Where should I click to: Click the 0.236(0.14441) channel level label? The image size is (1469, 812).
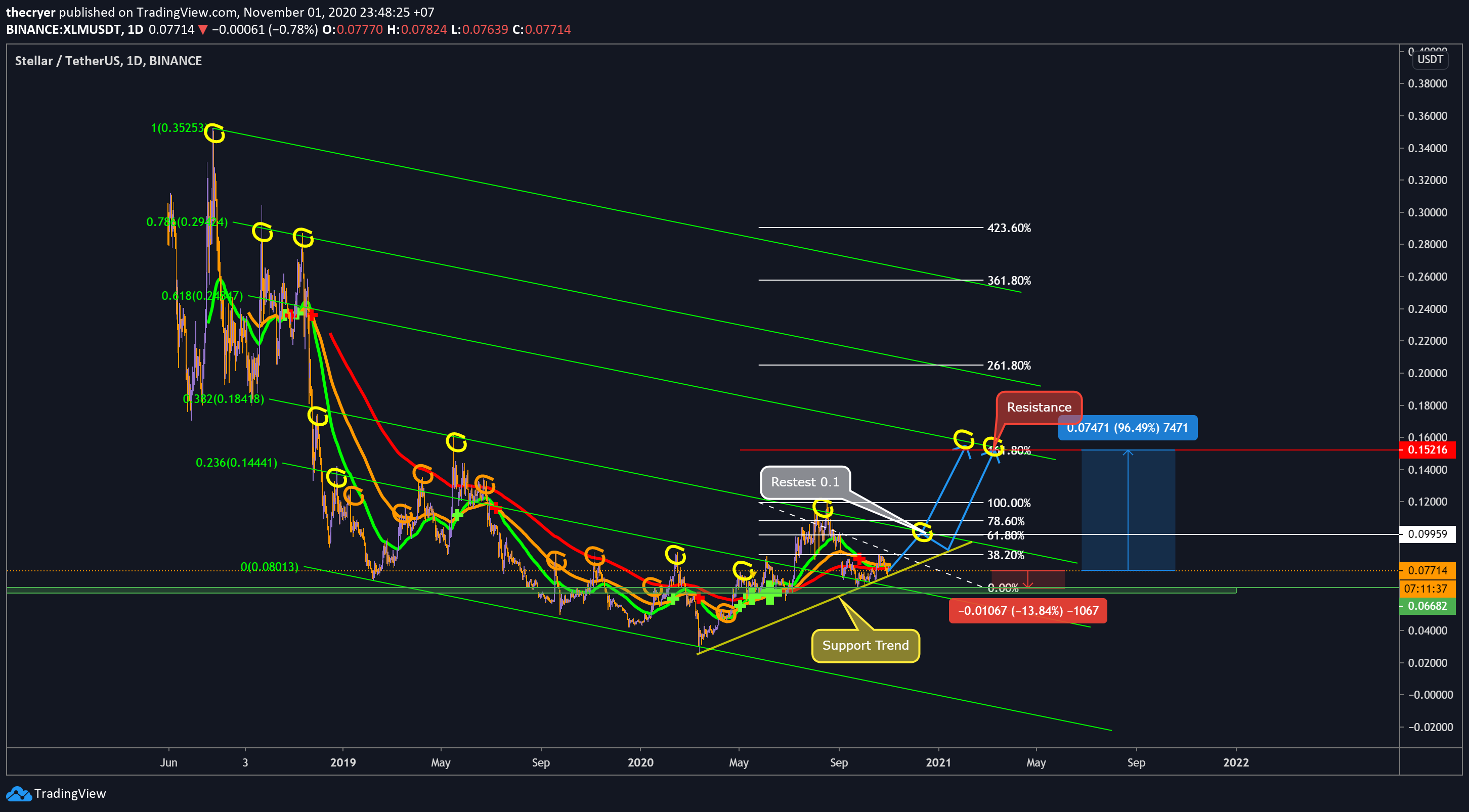(237, 462)
